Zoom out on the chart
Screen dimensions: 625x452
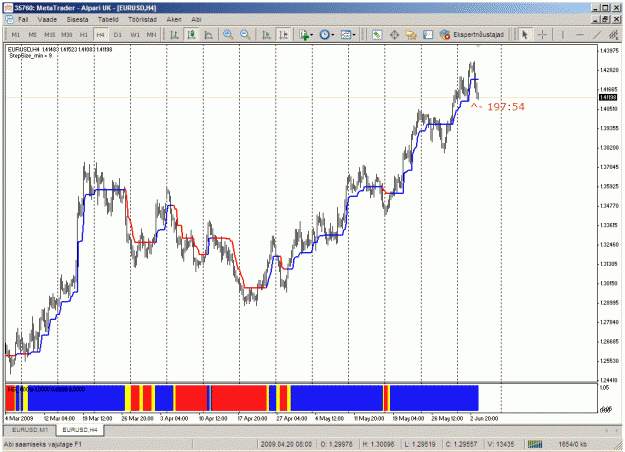tap(245, 35)
